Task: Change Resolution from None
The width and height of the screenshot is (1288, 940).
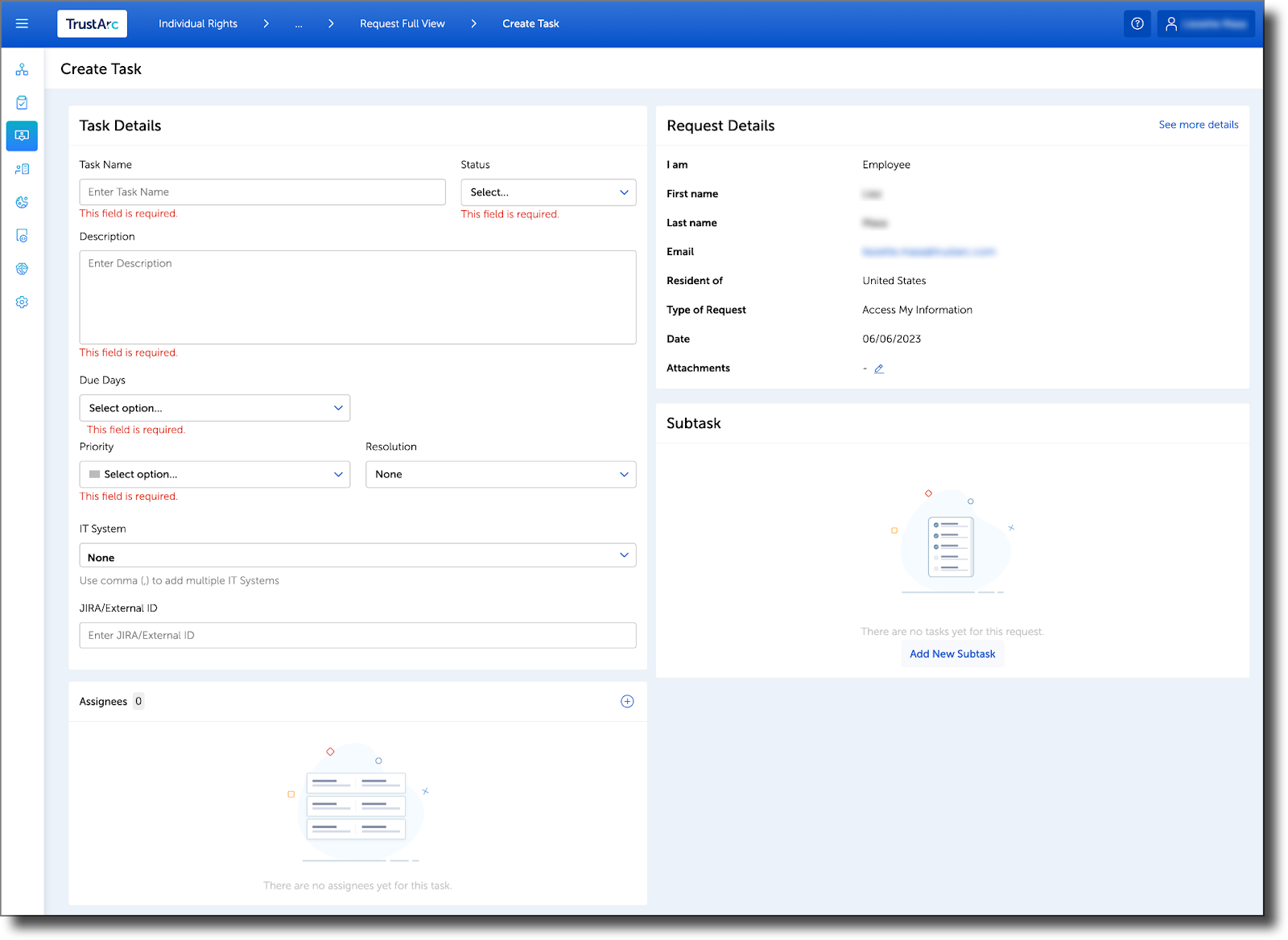Action: (x=500, y=474)
